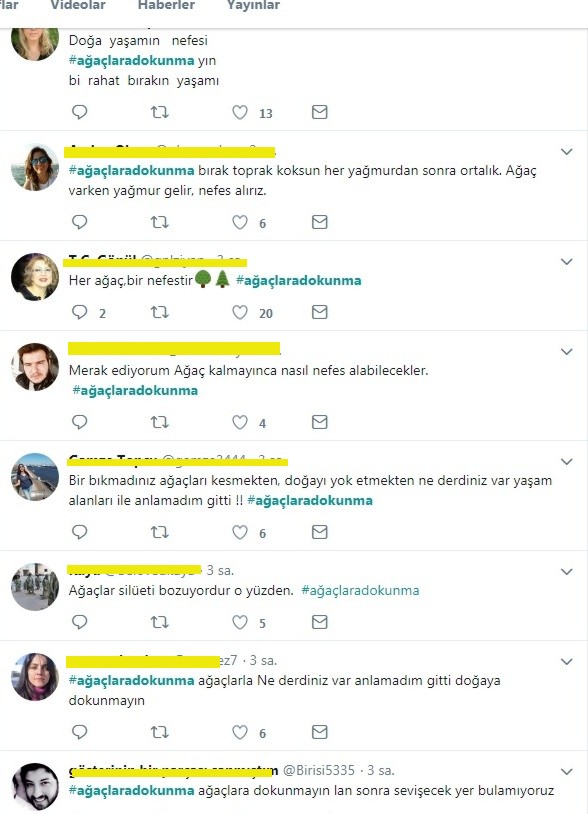588x814 pixels.
Task: Open options chevron for "bırak toprak koksun" tweet
Action: tap(567, 152)
